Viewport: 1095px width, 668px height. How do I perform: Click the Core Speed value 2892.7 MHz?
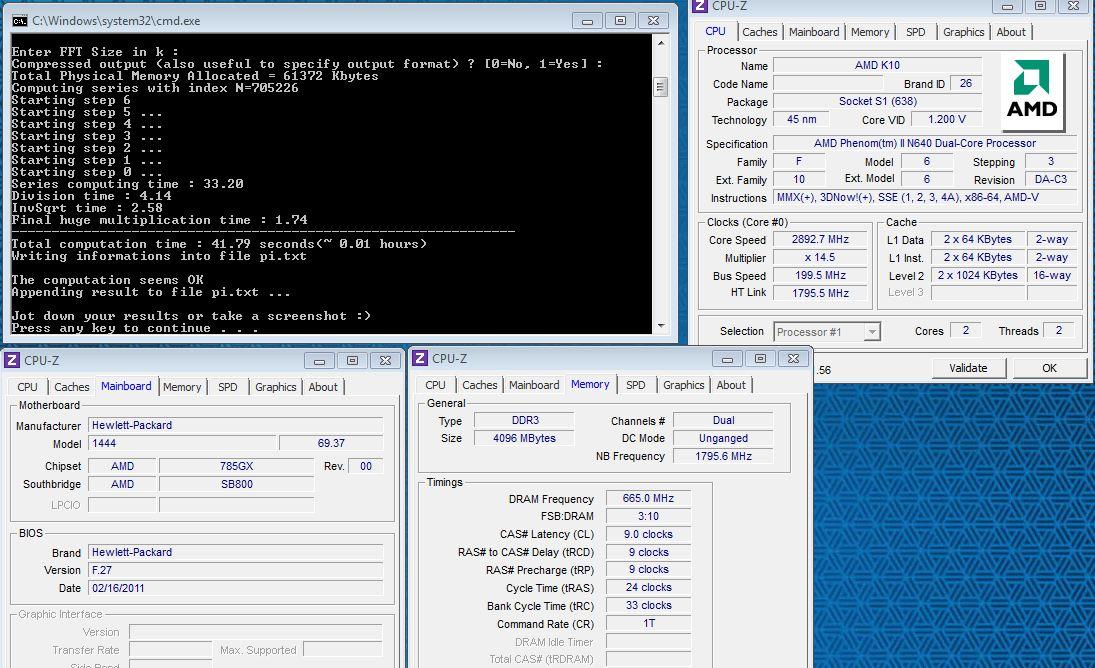pos(820,239)
